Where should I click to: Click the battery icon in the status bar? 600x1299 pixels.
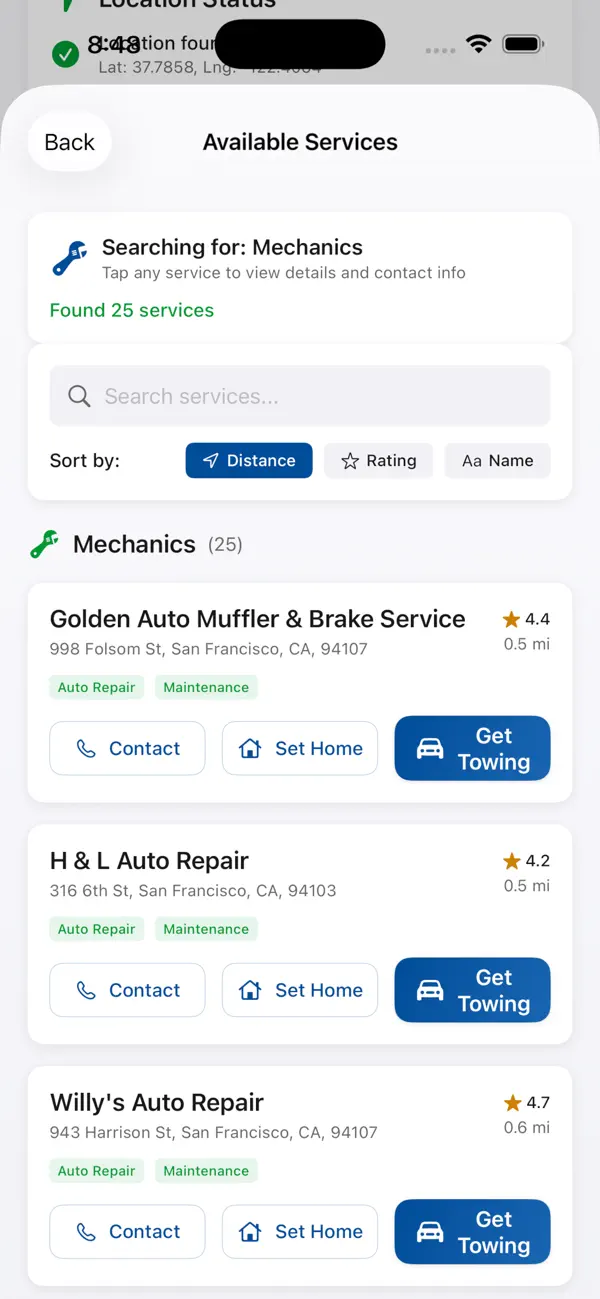point(522,44)
